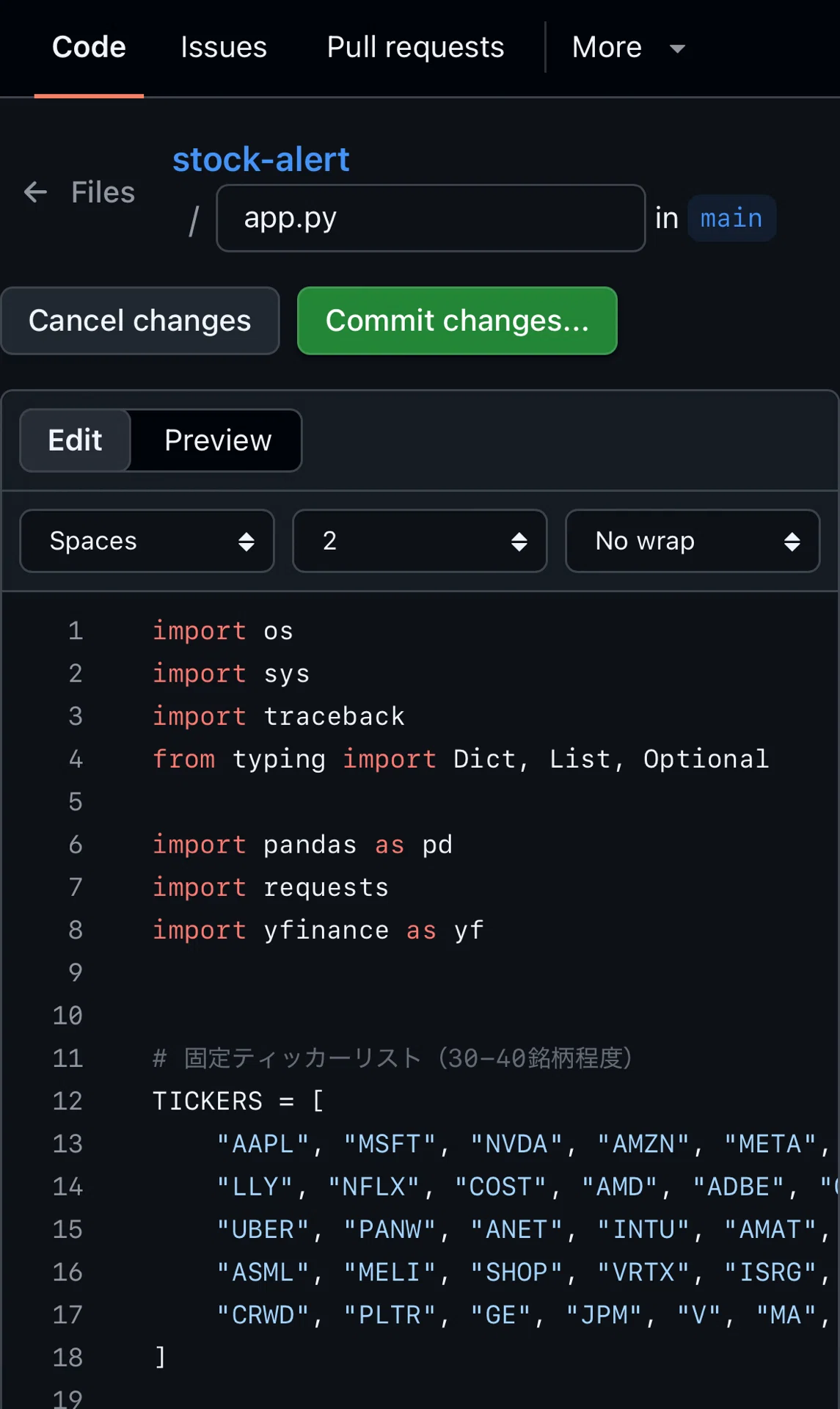Switch to Edit mode

(75, 440)
